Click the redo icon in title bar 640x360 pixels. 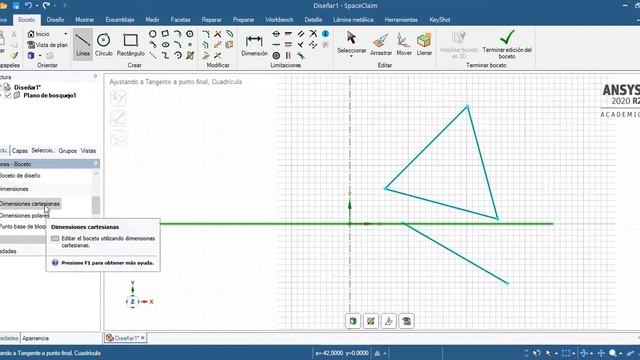tap(46, 5)
